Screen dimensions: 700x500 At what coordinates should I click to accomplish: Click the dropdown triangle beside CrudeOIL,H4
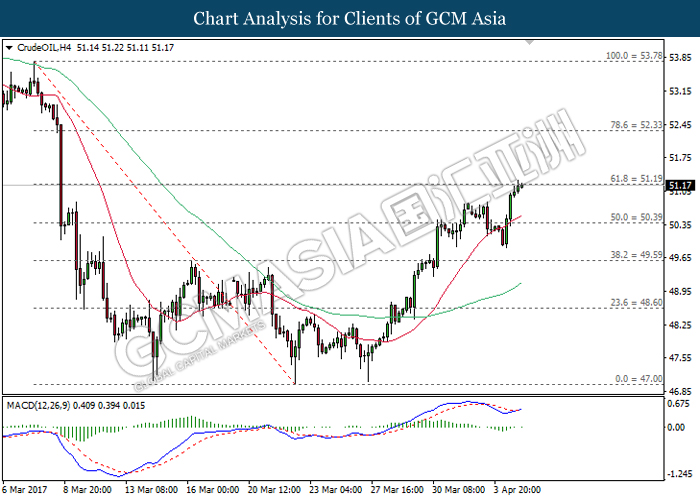click(9, 48)
